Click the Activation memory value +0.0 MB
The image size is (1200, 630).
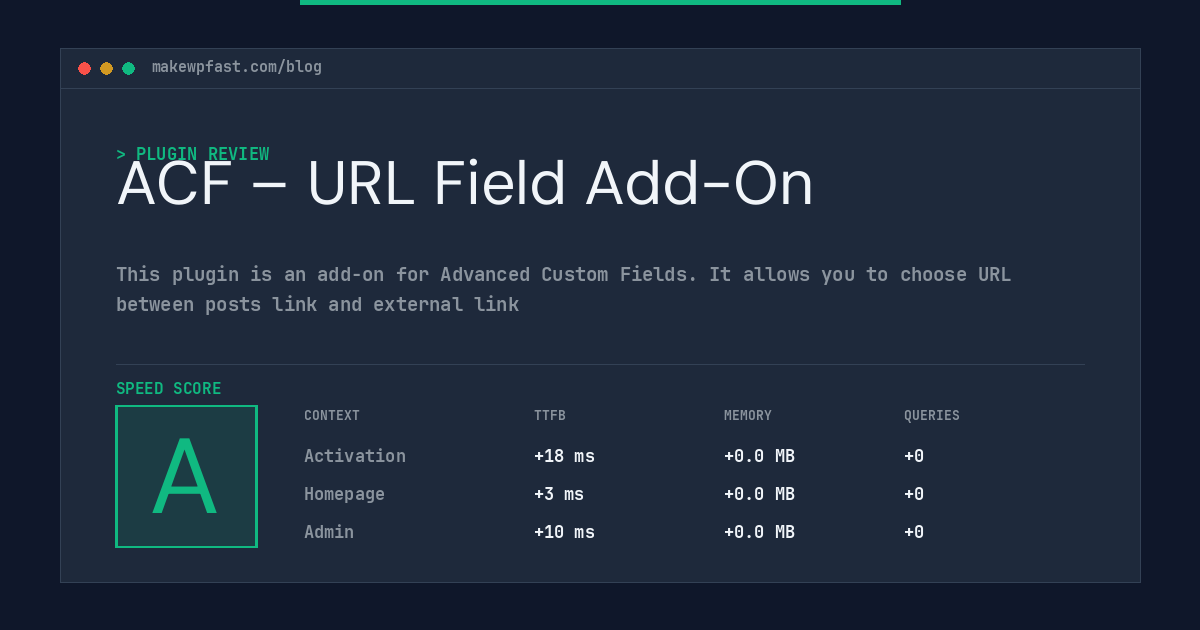(759, 456)
